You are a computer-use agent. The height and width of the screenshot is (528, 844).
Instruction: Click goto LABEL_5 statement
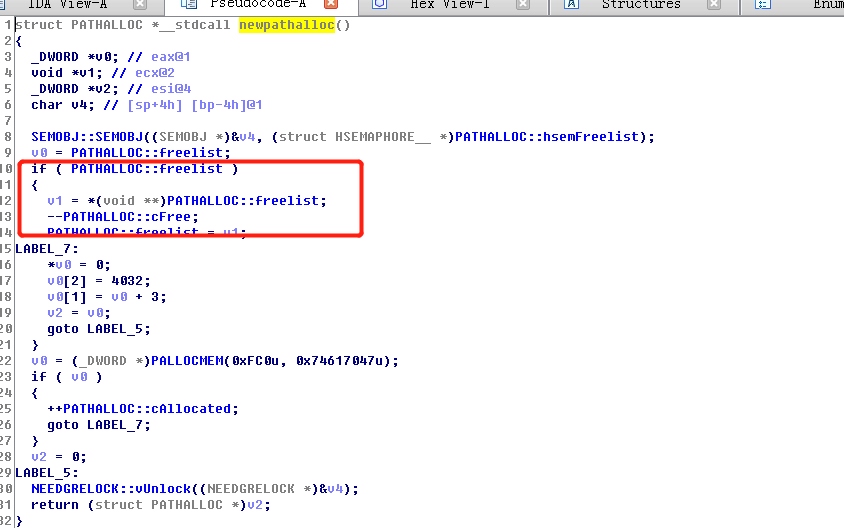(99, 329)
